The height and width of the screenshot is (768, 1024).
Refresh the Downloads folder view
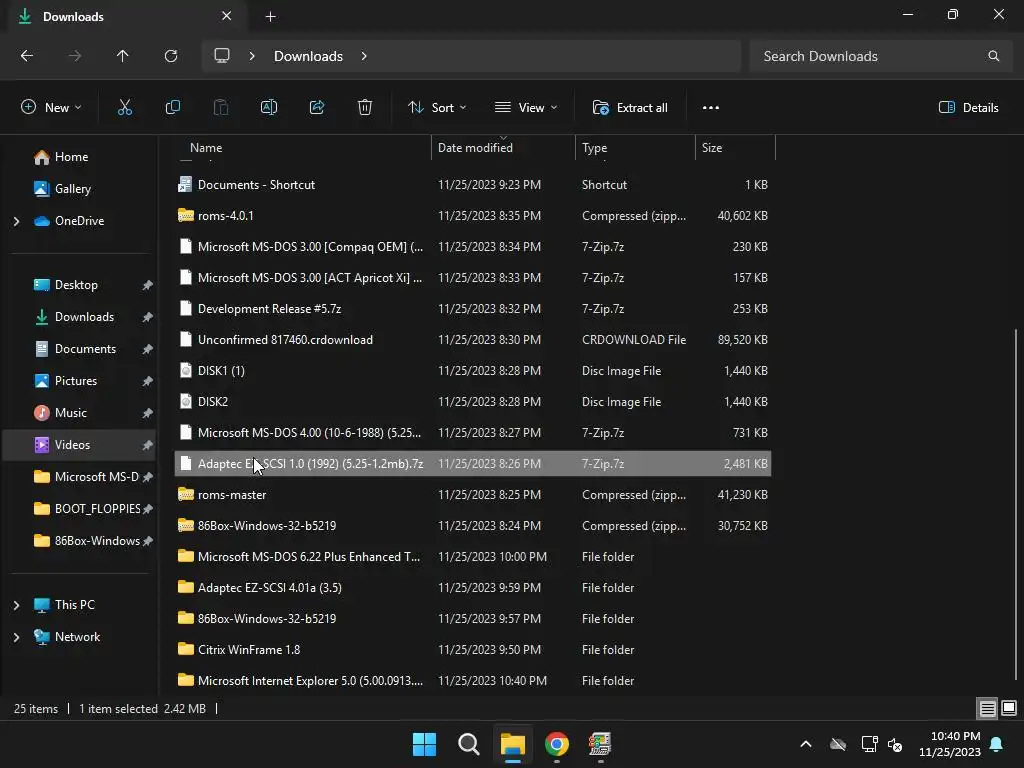(171, 56)
